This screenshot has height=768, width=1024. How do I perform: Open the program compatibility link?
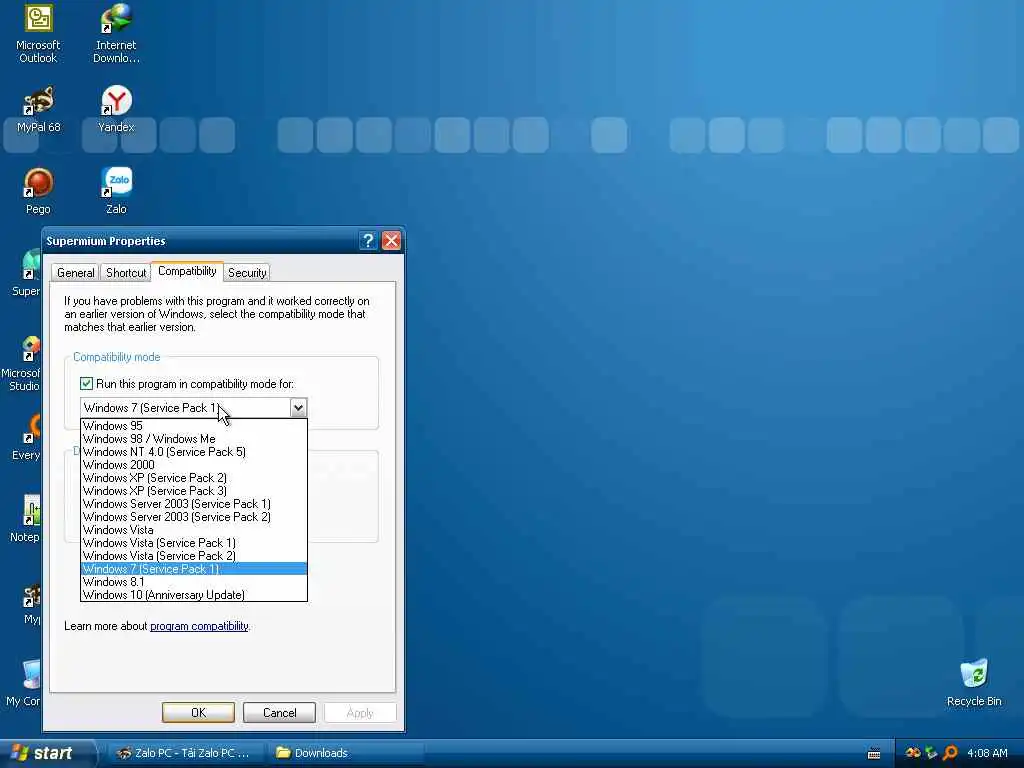199,626
